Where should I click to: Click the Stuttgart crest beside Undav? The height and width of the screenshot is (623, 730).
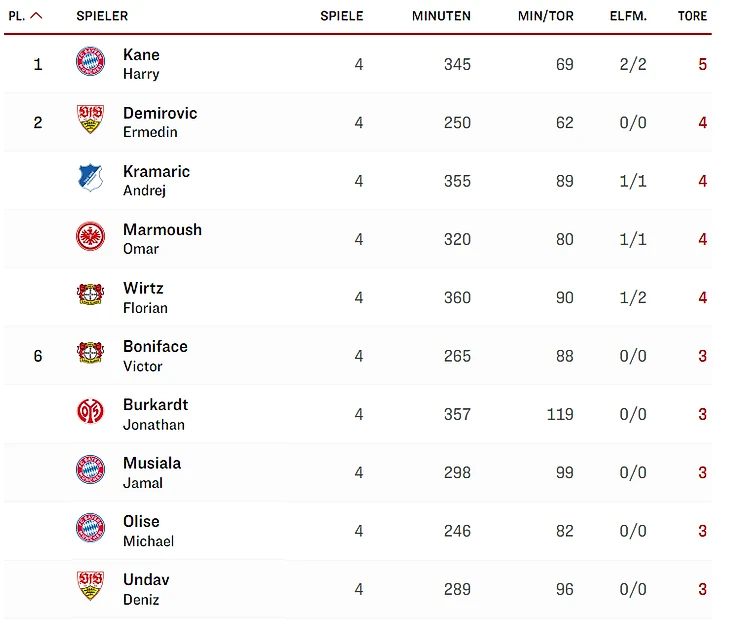[x=90, y=586]
